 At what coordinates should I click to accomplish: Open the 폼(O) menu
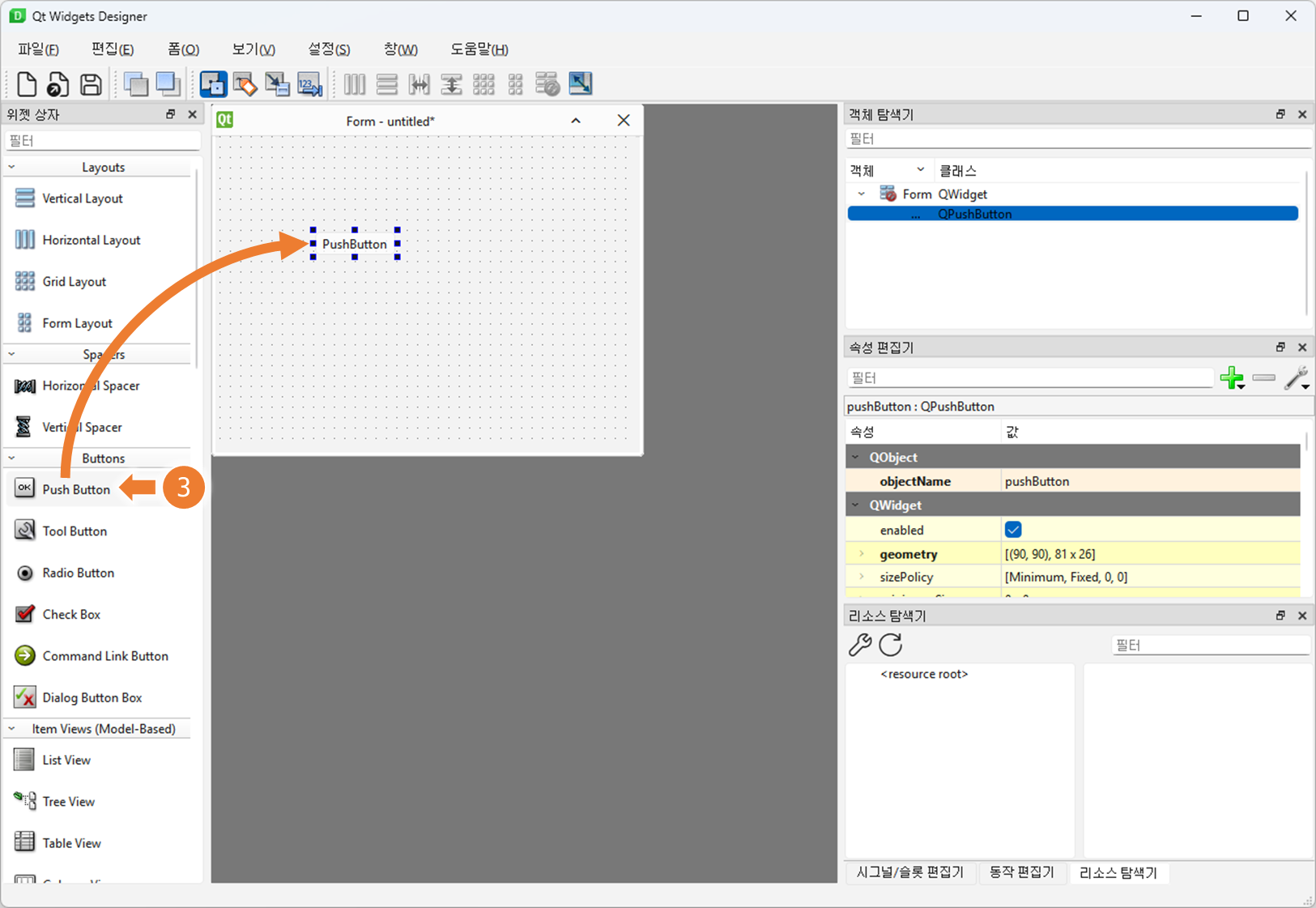pos(184,49)
